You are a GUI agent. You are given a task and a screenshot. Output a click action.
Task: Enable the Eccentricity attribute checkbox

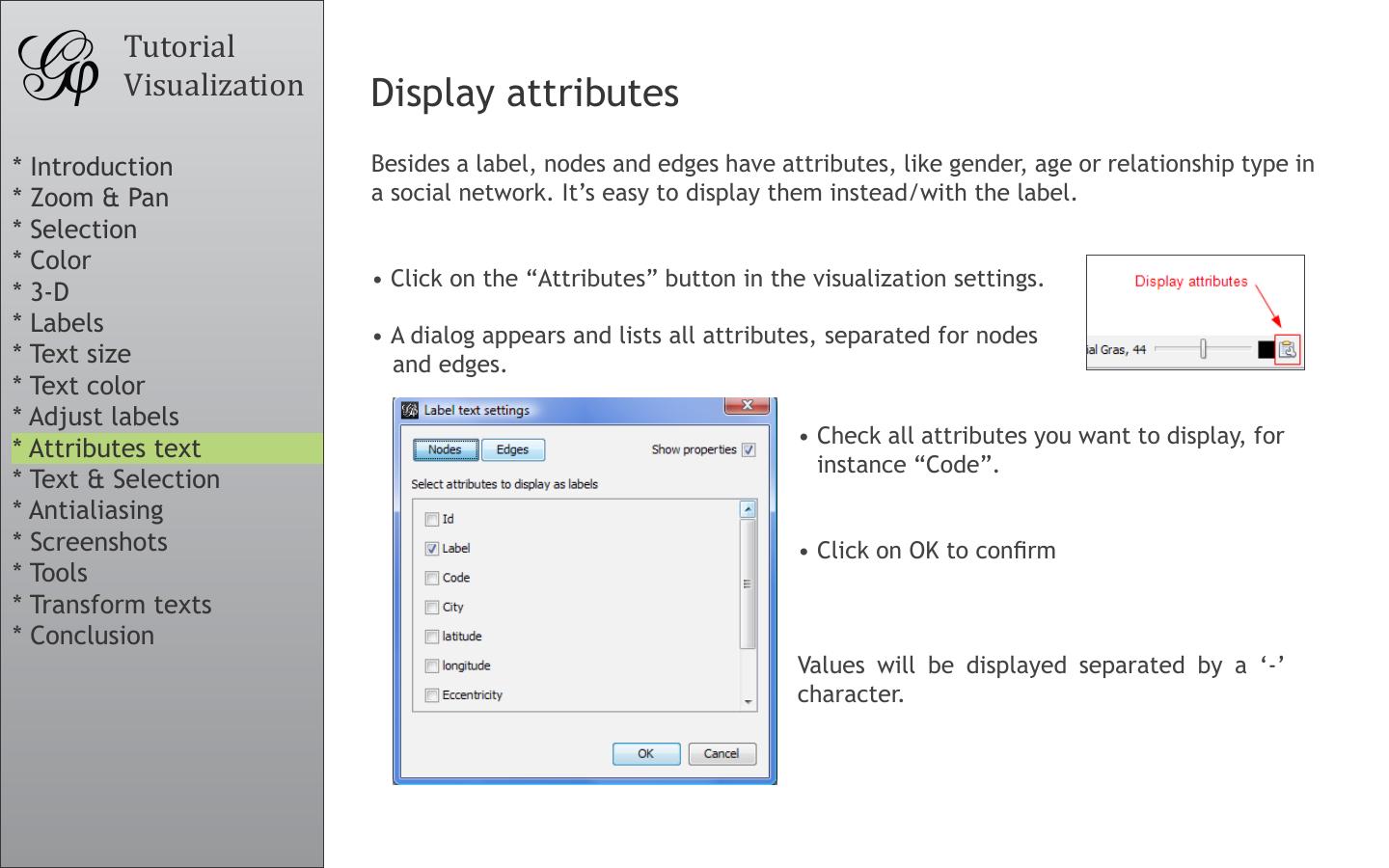(432, 695)
